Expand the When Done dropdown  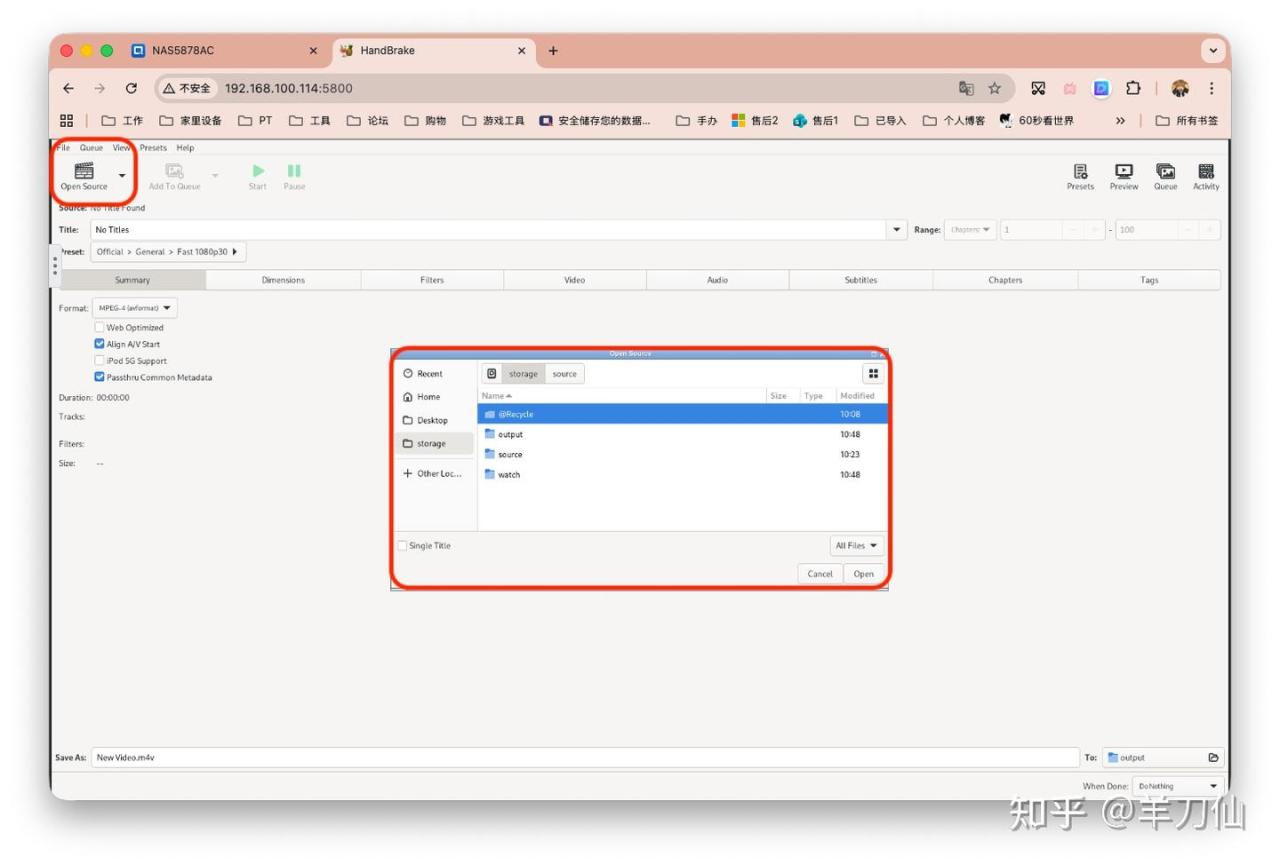point(1177,786)
